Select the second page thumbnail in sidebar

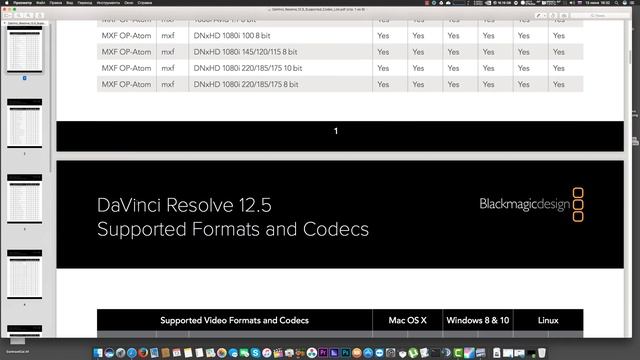pyautogui.click(x=24, y=123)
